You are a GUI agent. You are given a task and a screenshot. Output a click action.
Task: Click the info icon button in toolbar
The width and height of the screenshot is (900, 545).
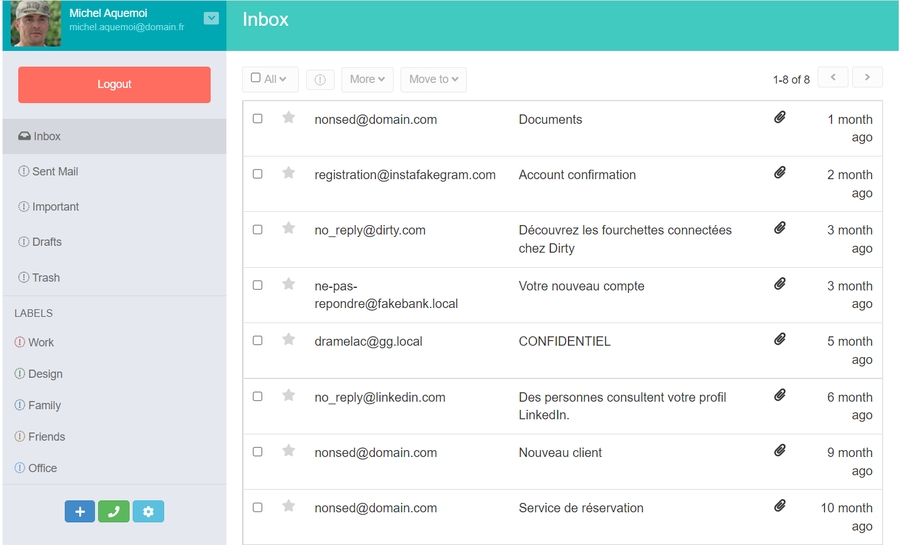pos(320,79)
